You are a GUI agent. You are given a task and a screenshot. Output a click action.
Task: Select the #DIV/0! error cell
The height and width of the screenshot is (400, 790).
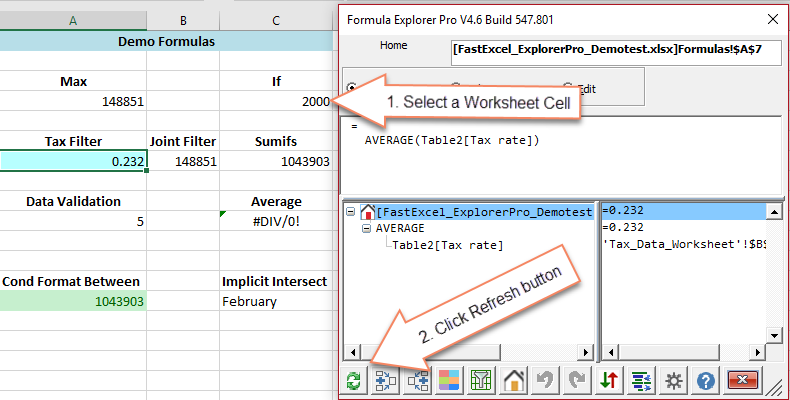tap(276, 221)
